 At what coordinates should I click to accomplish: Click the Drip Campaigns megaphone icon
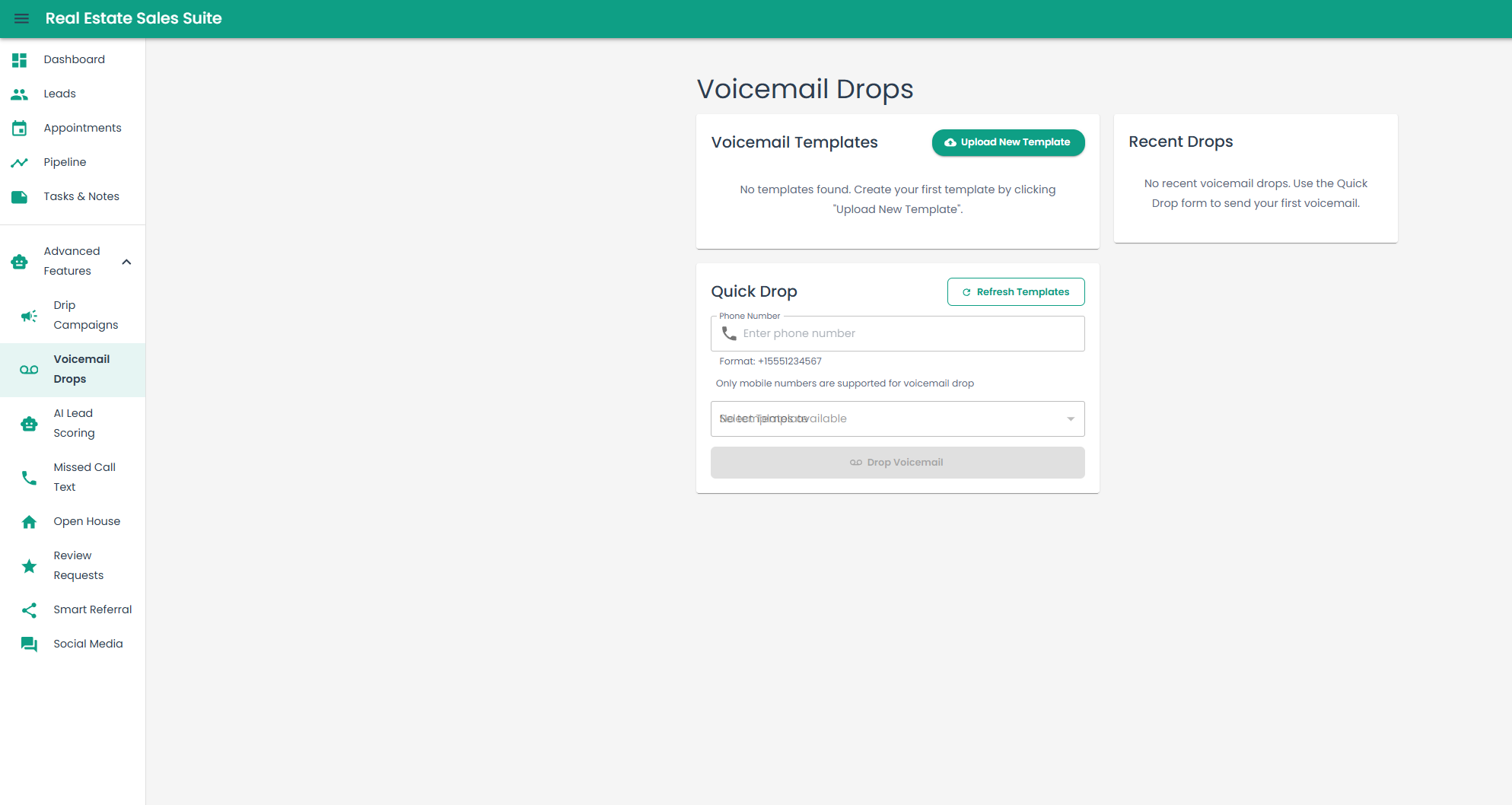(29, 315)
